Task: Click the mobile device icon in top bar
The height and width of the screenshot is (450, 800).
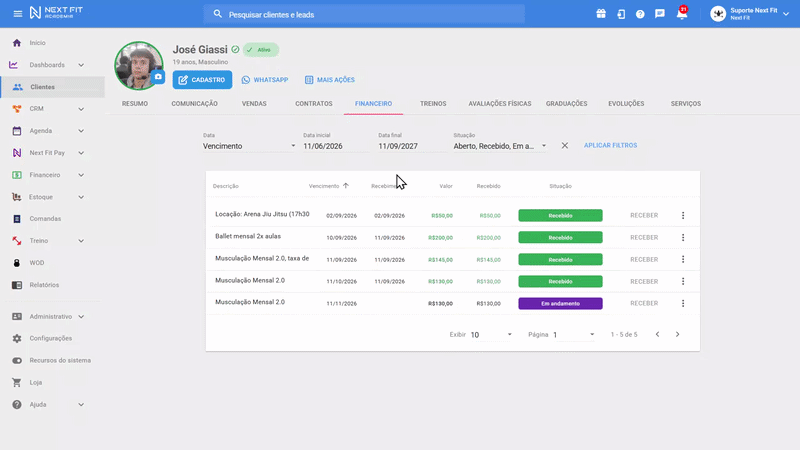Action: tap(621, 14)
